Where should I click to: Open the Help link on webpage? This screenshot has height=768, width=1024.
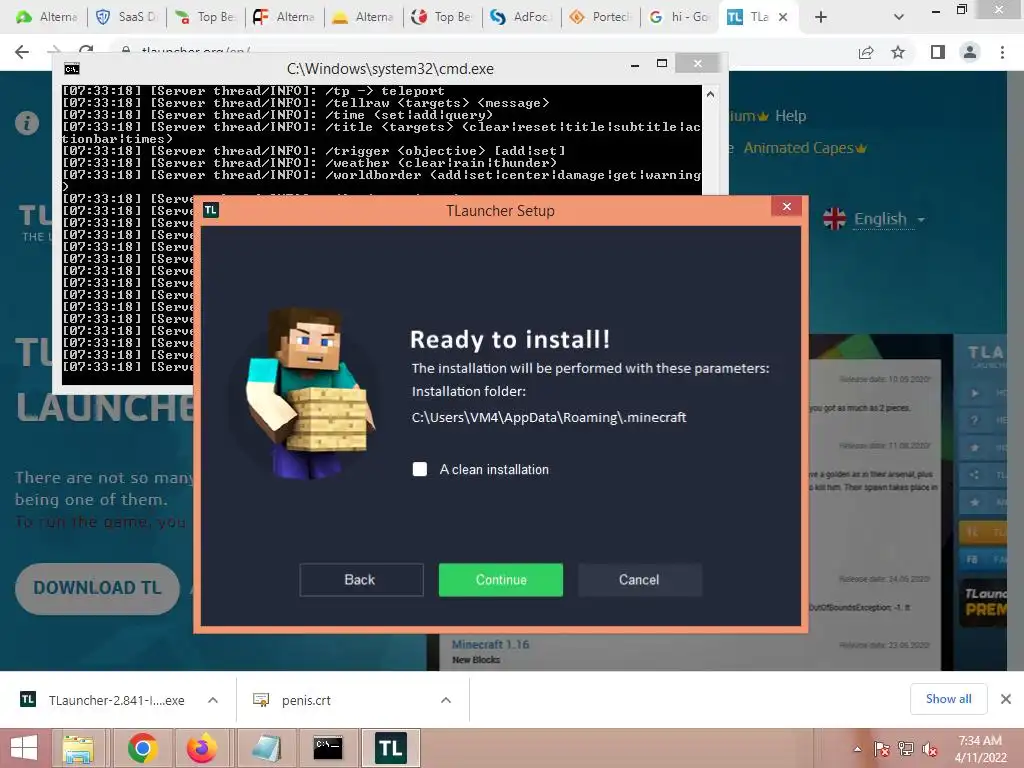pyautogui.click(x=790, y=116)
